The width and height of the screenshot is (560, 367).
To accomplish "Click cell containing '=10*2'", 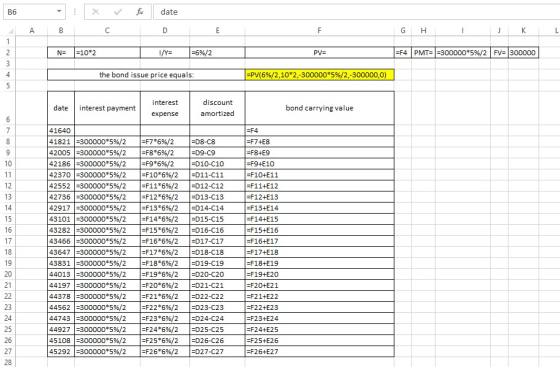I will [x=108, y=52].
